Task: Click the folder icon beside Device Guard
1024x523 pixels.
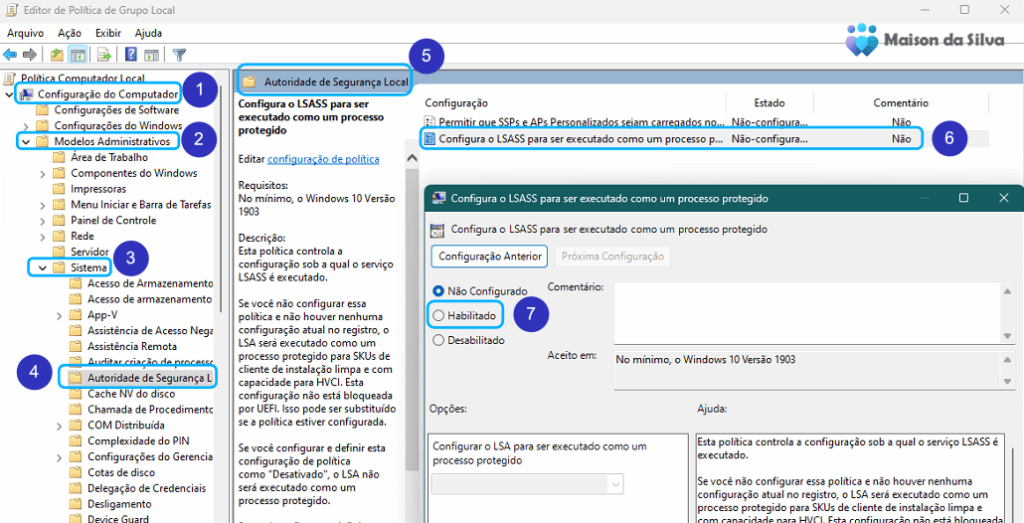Action: 76,519
